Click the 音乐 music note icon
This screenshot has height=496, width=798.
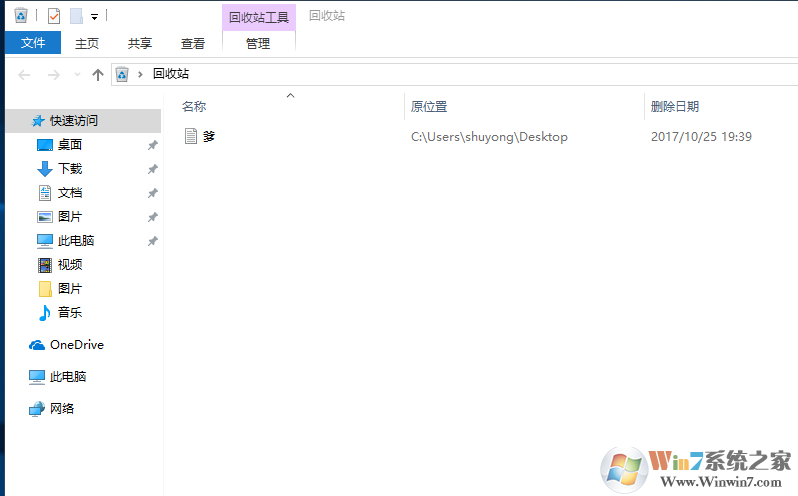click(45, 313)
